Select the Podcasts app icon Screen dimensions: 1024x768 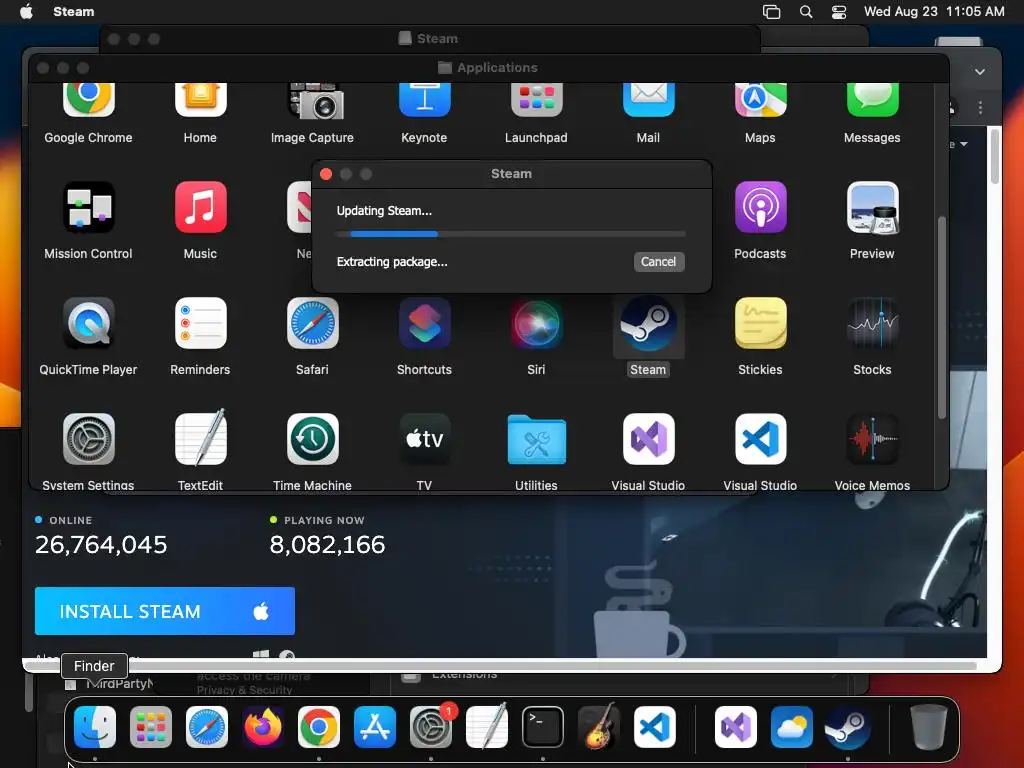760,207
